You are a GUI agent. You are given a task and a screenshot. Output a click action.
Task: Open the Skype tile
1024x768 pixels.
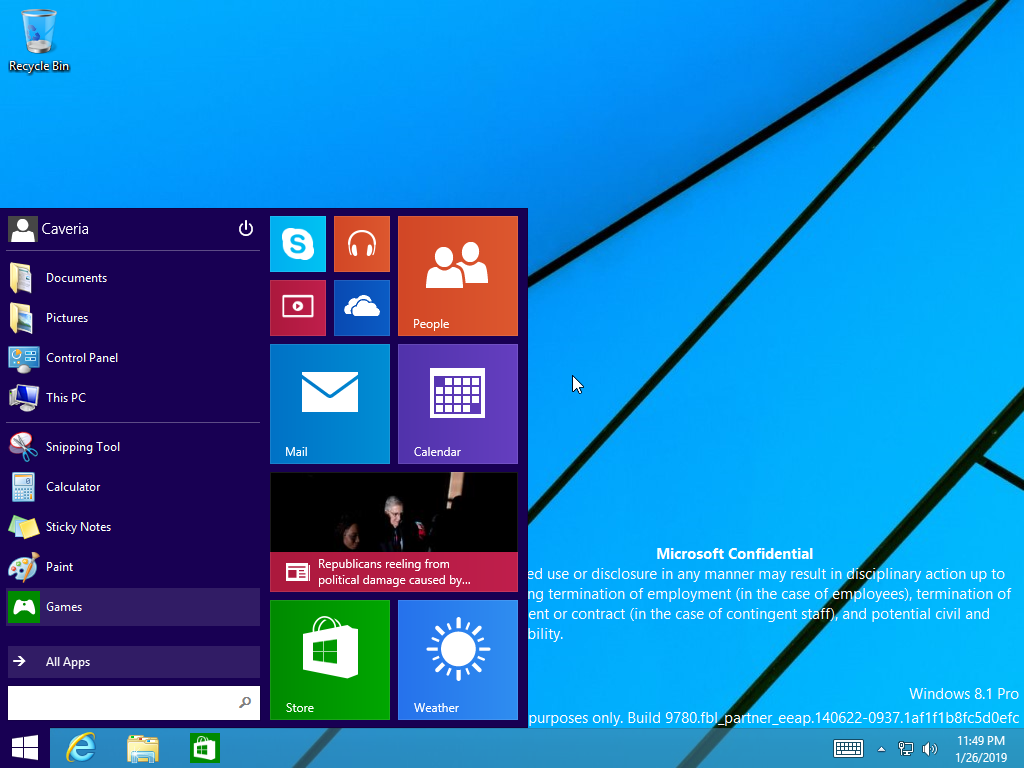(x=298, y=244)
